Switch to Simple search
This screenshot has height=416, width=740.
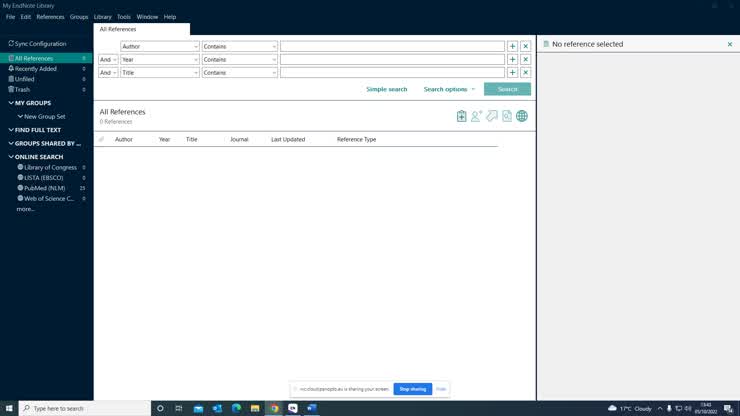(386, 89)
